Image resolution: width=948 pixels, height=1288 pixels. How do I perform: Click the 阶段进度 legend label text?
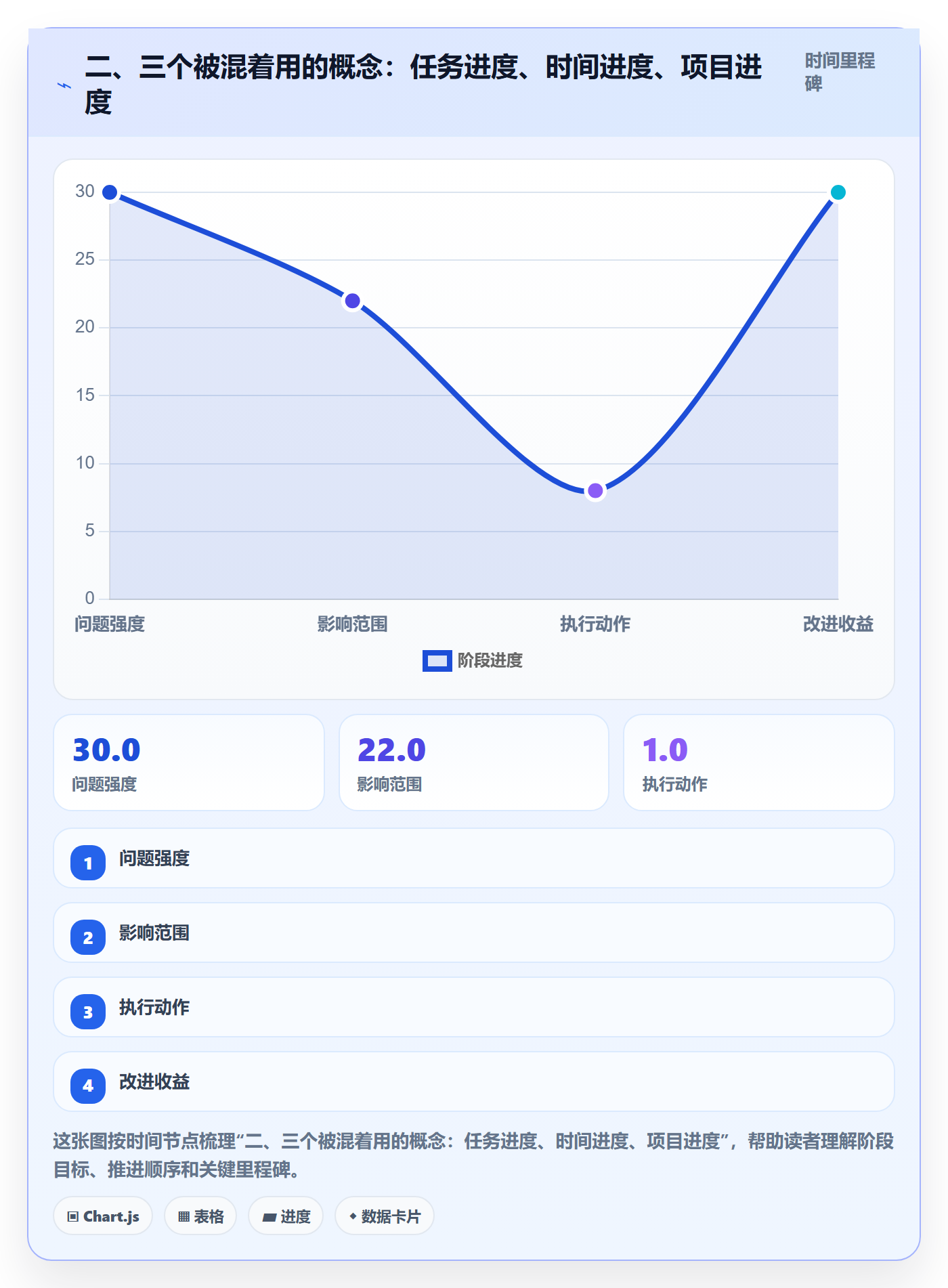coord(490,661)
